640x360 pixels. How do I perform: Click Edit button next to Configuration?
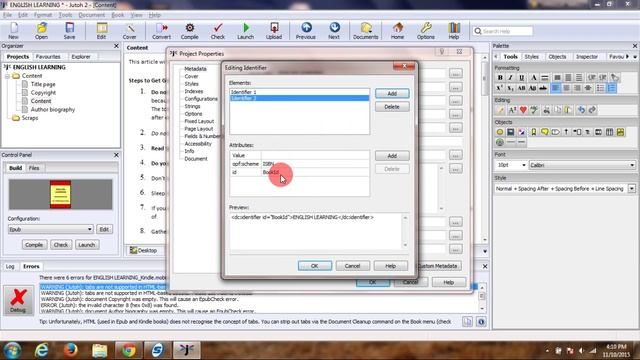pyautogui.click(x=104, y=229)
